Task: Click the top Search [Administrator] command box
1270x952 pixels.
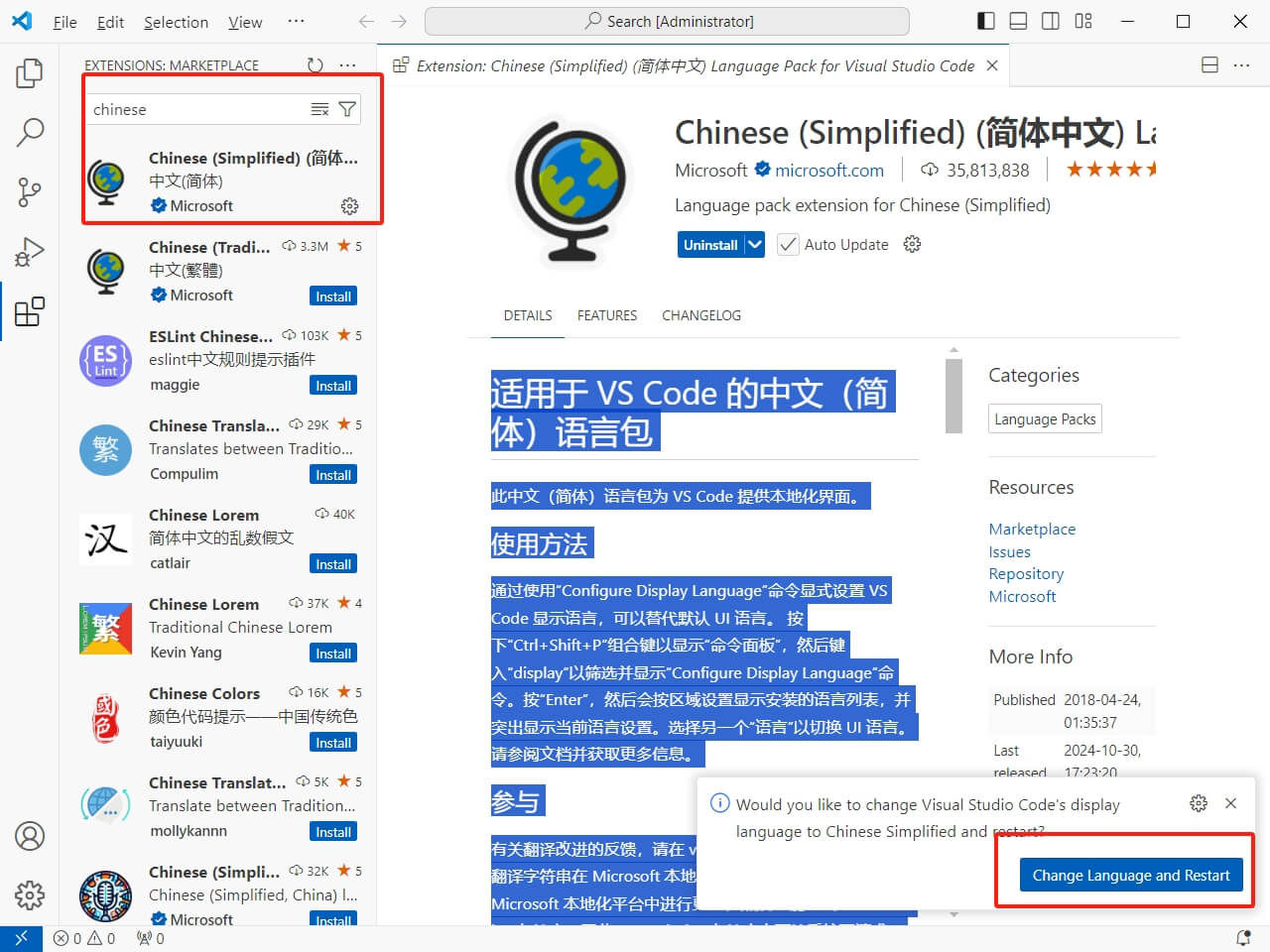Action: tap(667, 21)
